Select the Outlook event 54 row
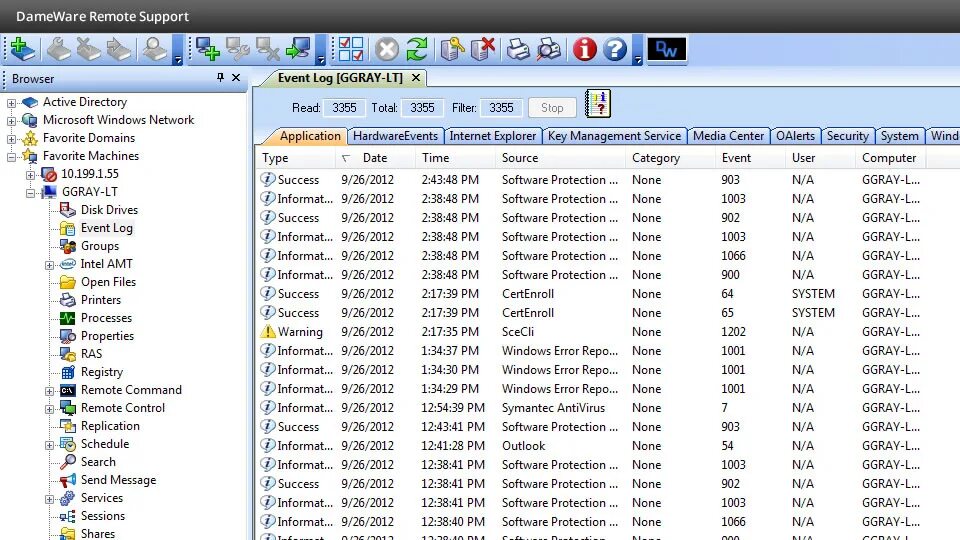Screen dimensions: 960x540 [x=607, y=446]
